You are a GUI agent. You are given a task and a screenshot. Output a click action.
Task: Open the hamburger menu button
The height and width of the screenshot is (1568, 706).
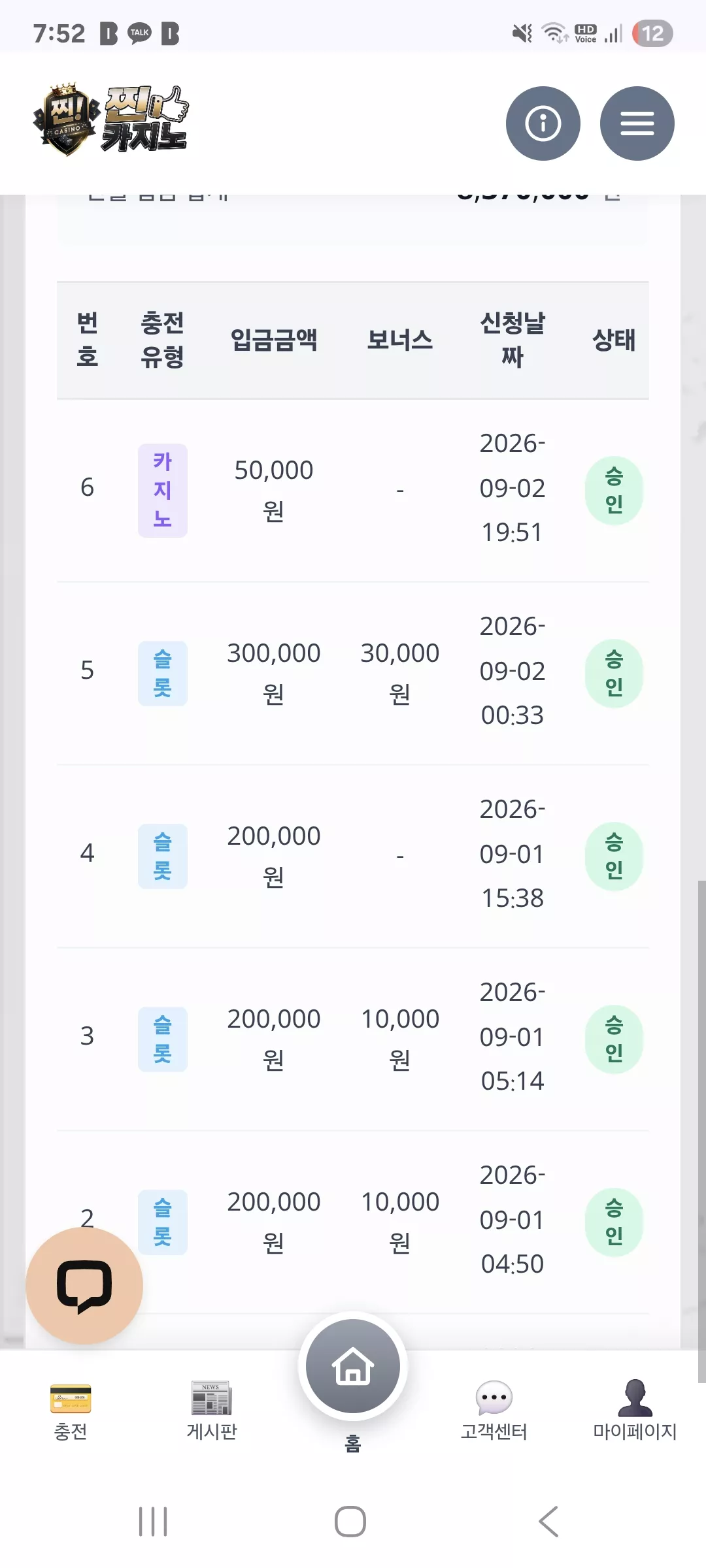(x=637, y=123)
